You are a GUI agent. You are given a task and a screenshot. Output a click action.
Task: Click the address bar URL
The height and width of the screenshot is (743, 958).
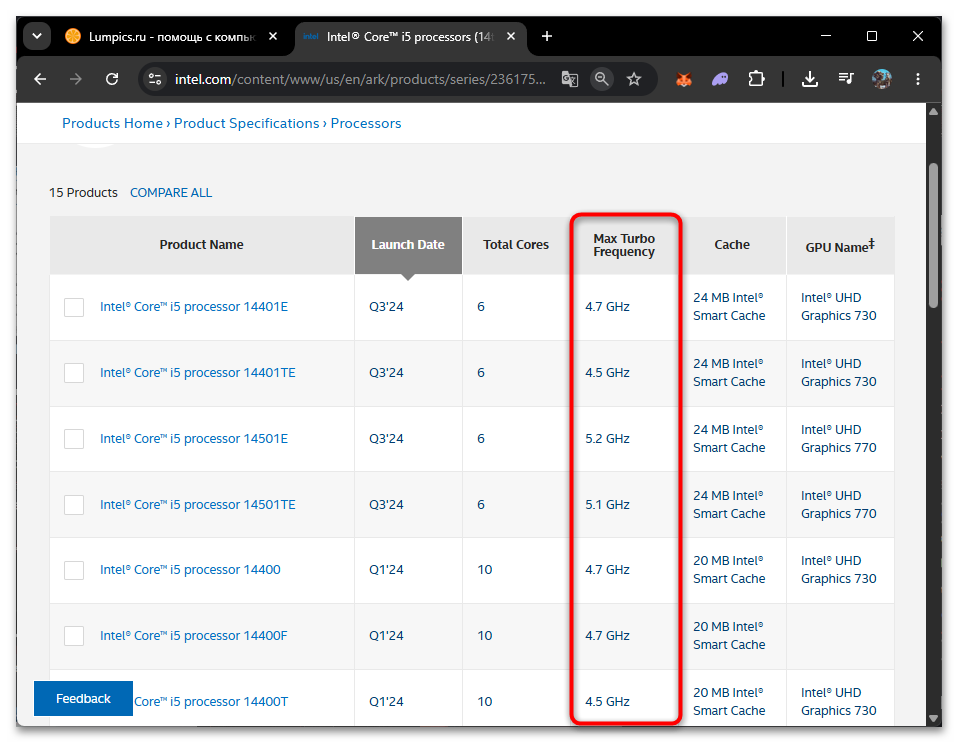(x=360, y=79)
